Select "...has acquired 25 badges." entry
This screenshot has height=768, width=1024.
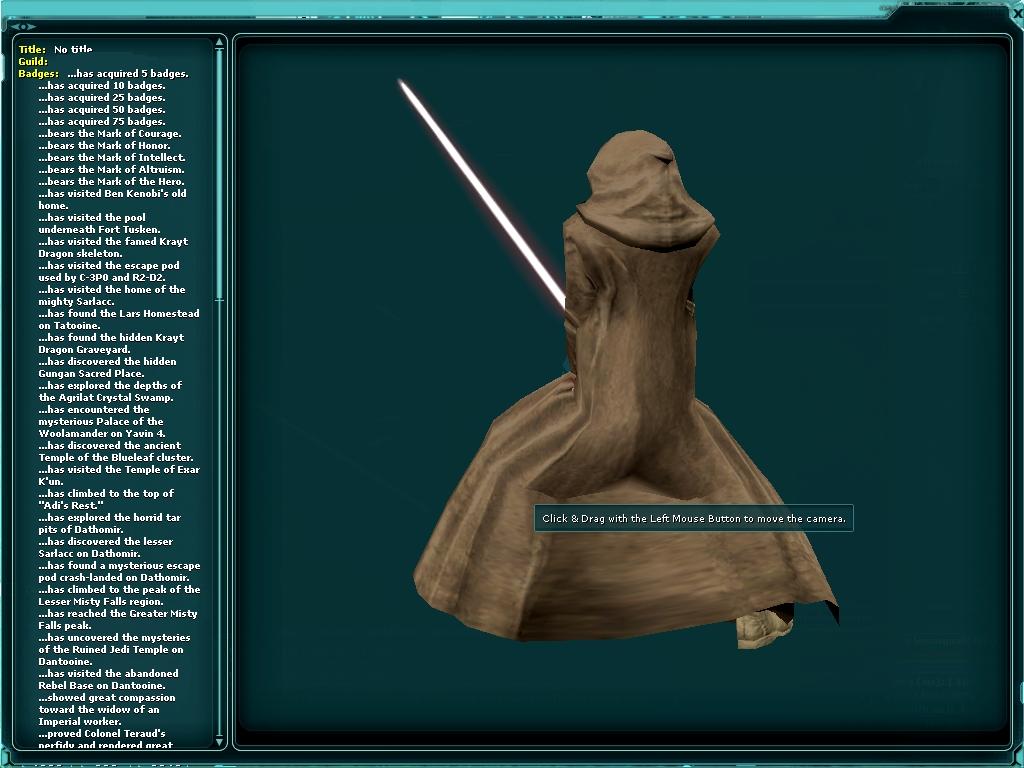[x=102, y=97]
